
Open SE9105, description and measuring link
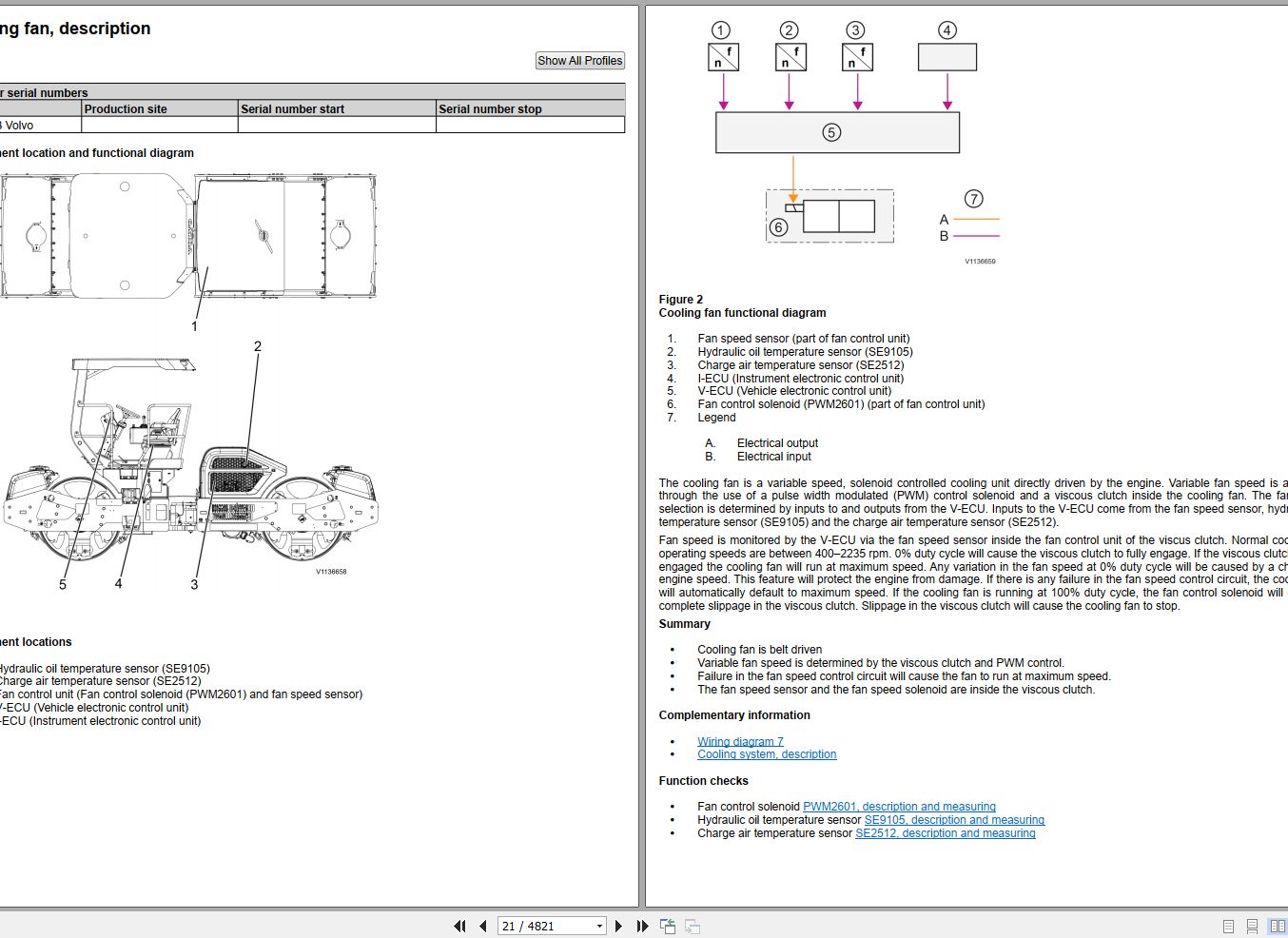[954, 820]
